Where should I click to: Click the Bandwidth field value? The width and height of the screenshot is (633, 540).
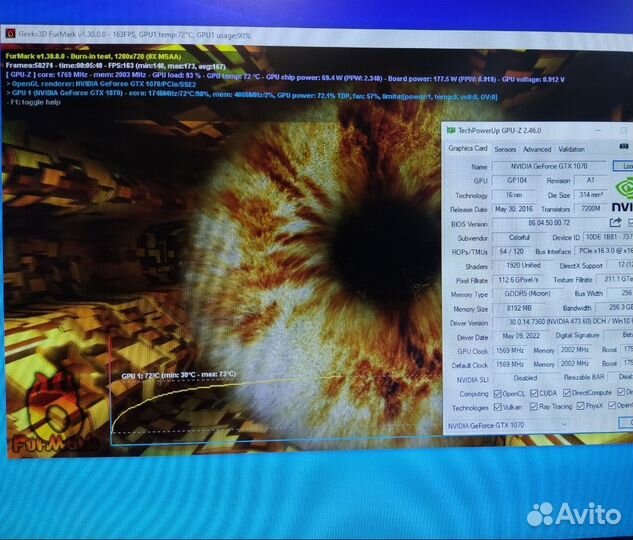point(615,307)
